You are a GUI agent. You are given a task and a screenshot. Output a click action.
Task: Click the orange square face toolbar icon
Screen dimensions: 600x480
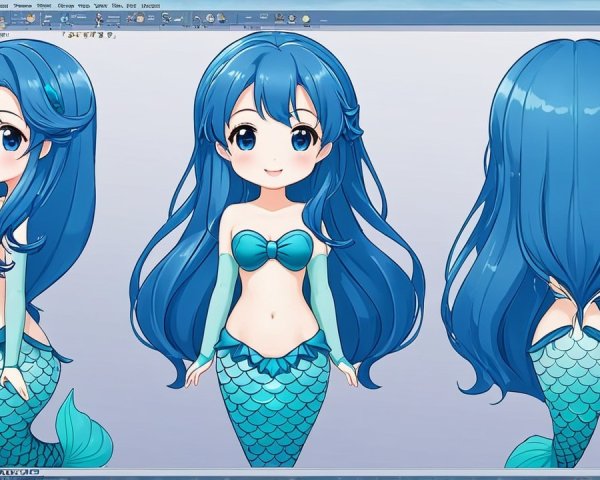click(x=140, y=18)
